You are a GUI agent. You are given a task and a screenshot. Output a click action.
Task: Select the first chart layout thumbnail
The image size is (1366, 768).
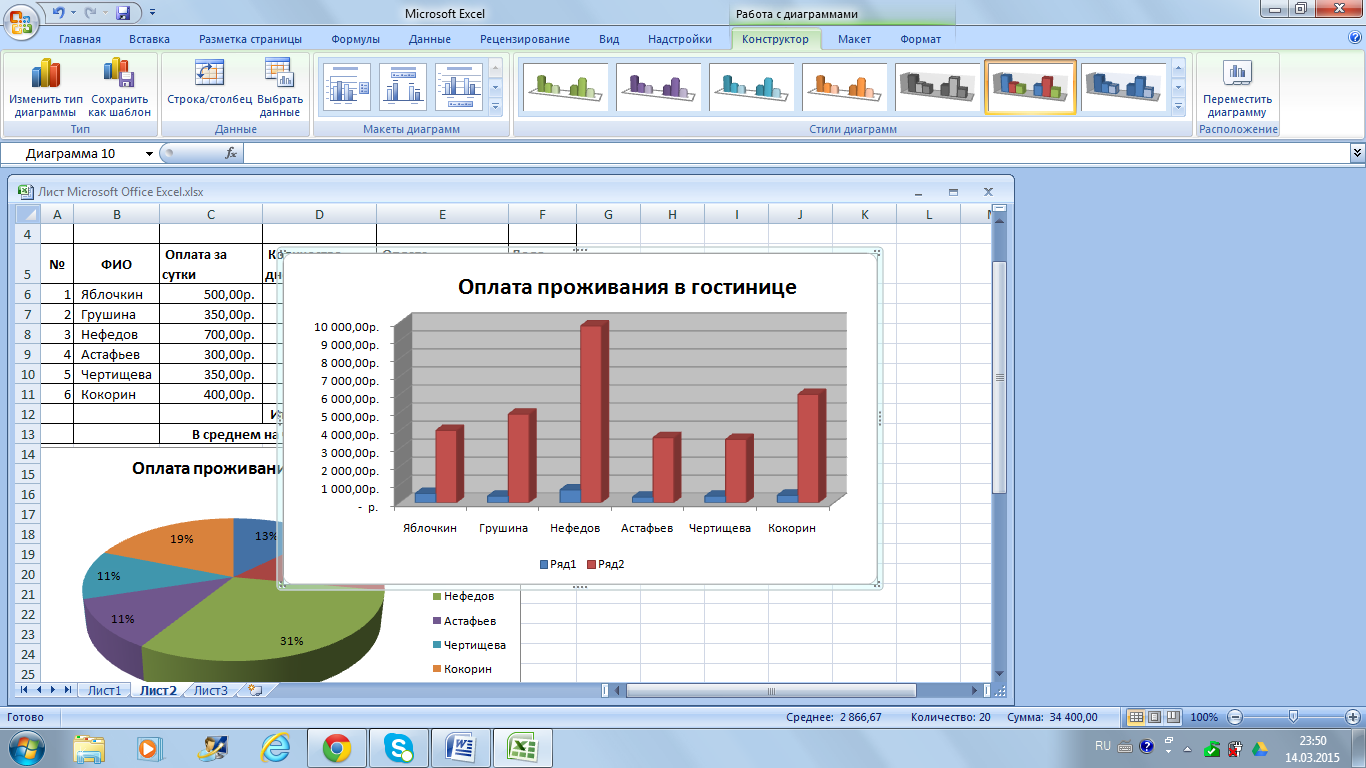[x=347, y=87]
